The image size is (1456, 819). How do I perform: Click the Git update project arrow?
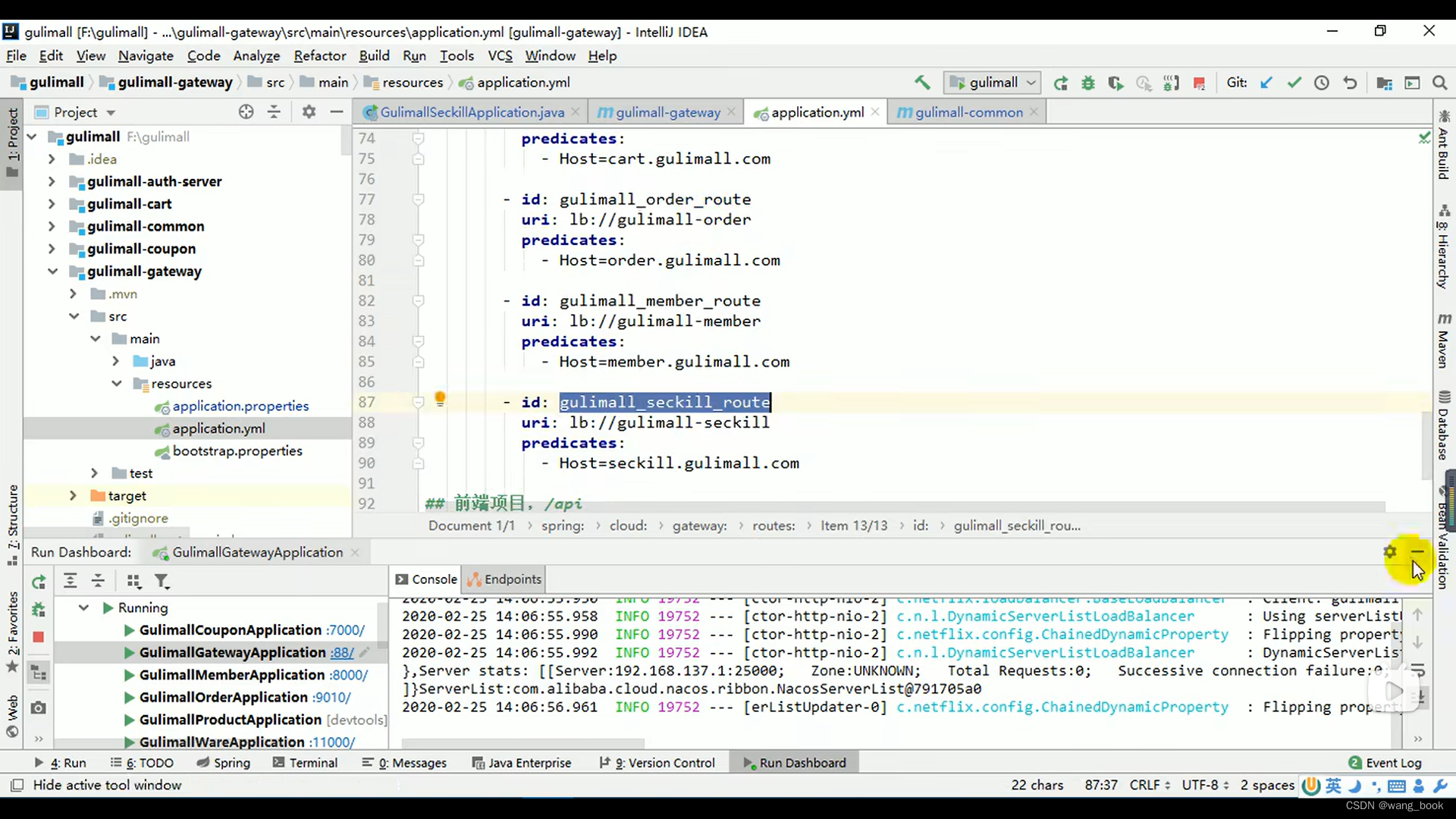tap(1266, 83)
